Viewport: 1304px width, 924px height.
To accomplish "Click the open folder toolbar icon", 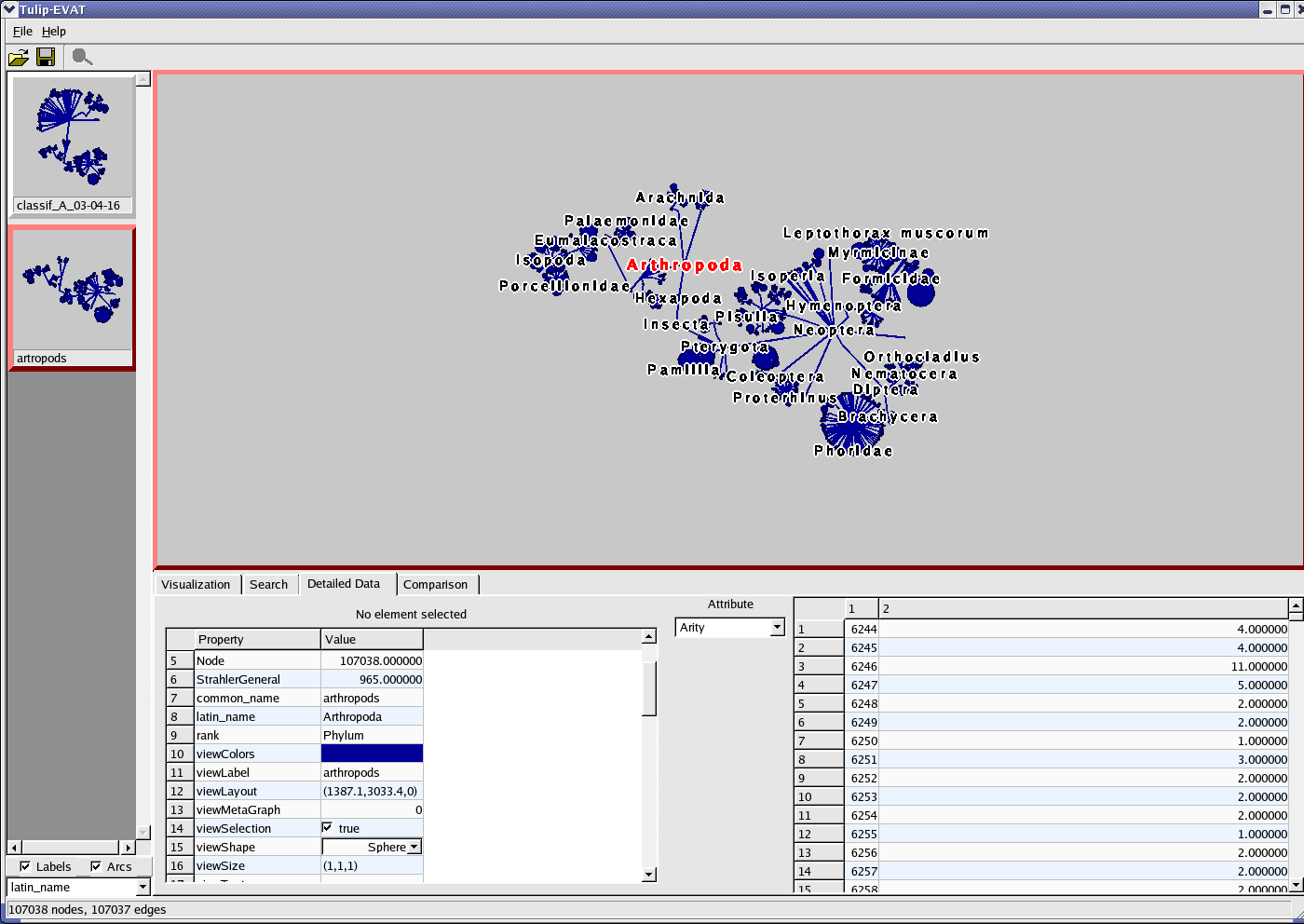I will click(18, 58).
